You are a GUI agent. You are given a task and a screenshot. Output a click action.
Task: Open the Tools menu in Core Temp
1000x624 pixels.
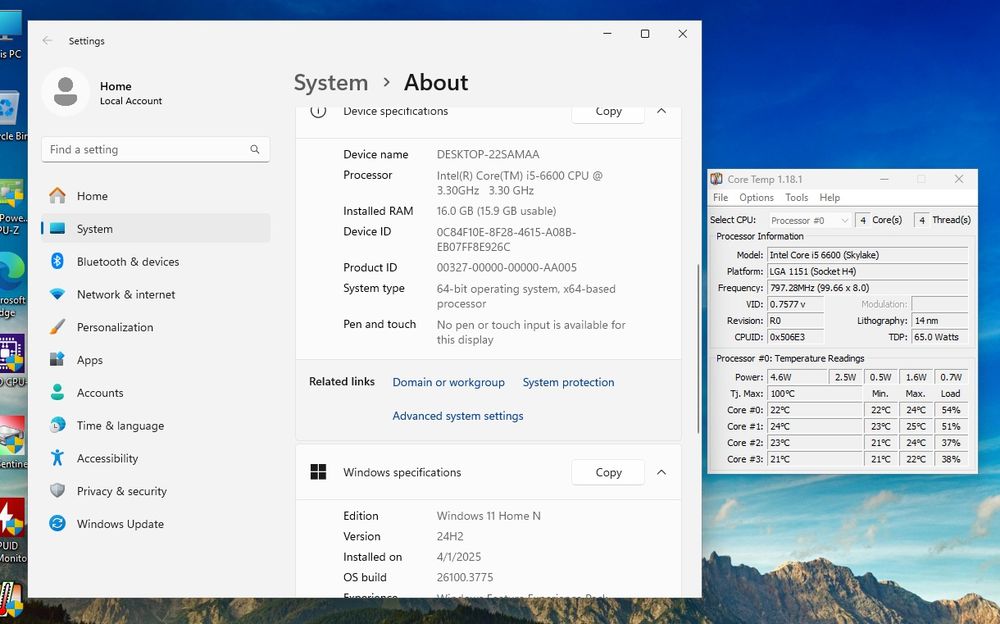click(x=797, y=198)
